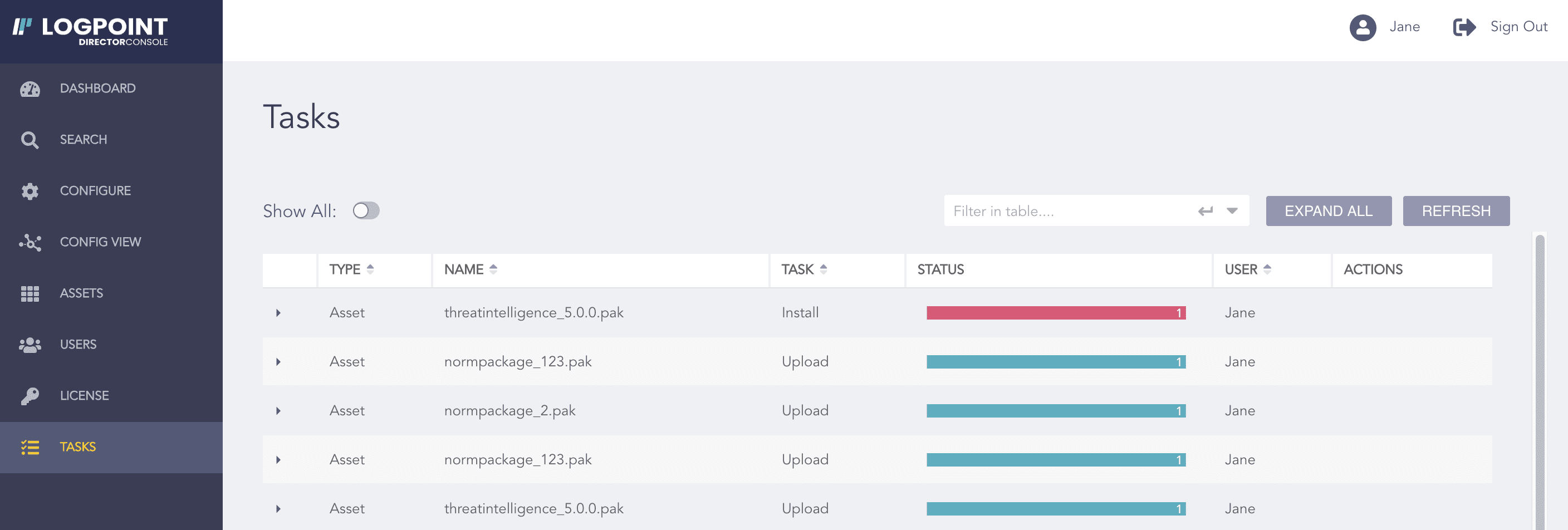The width and height of the screenshot is (1568, 530).
Task: Click the user profile avatar icon
Action: click(1363, 27)
